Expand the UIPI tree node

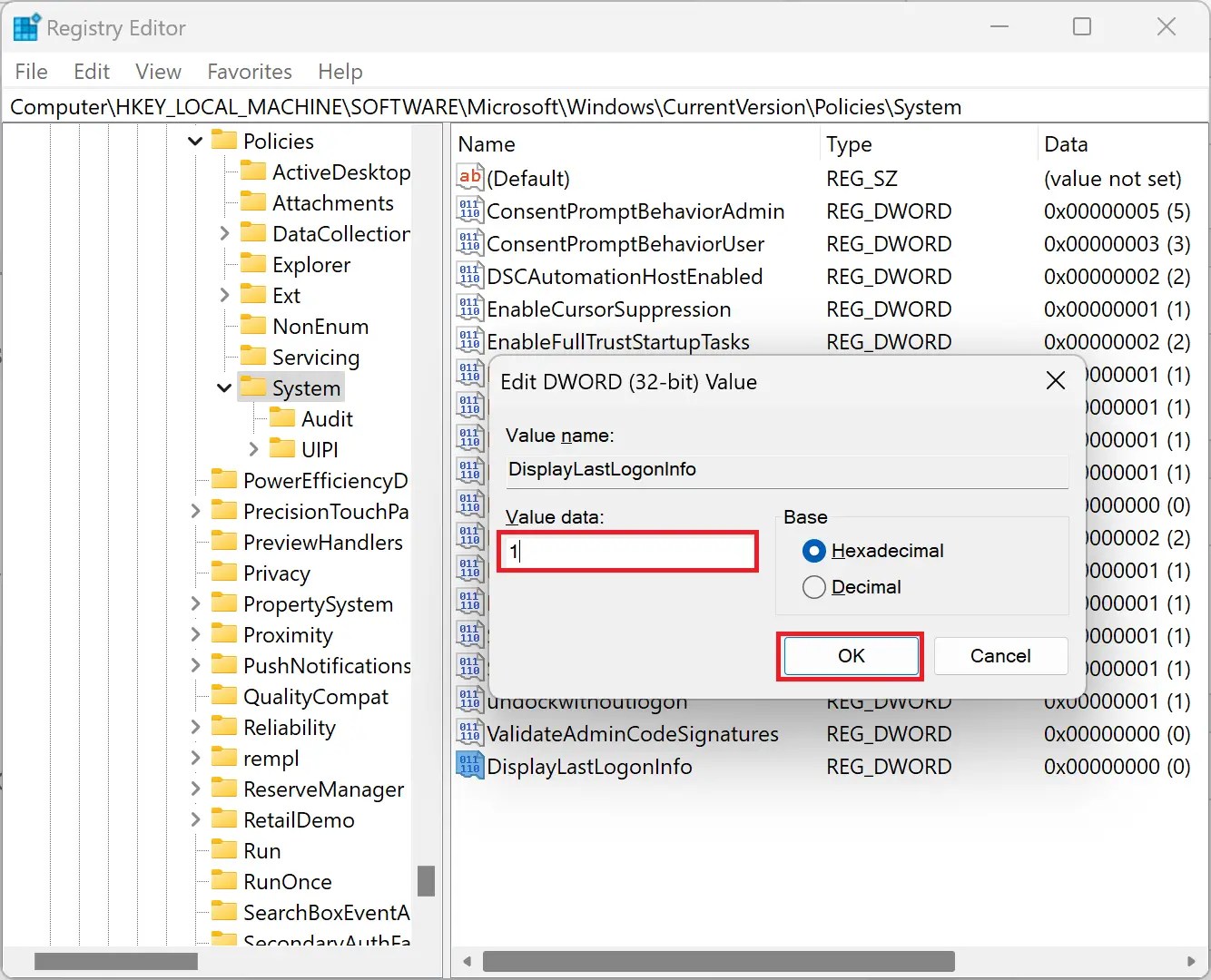(x=255, y=448)
